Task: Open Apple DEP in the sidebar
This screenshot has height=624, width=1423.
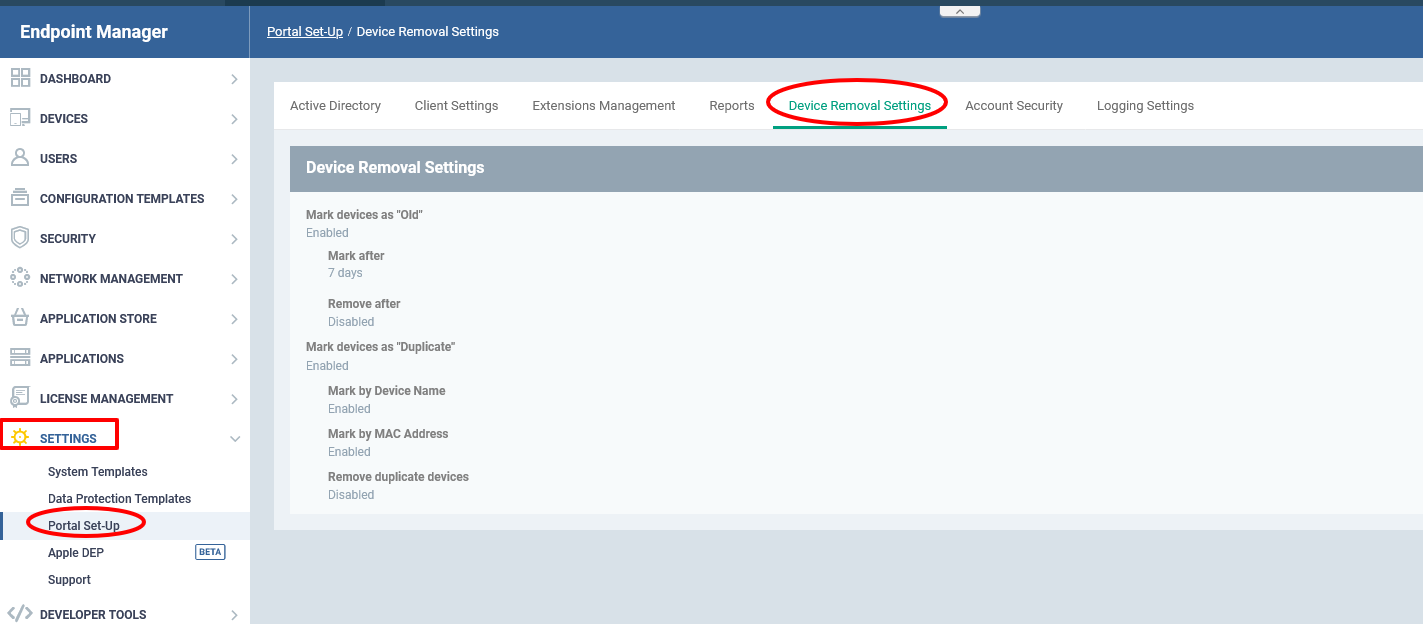Action: (76, 553)
